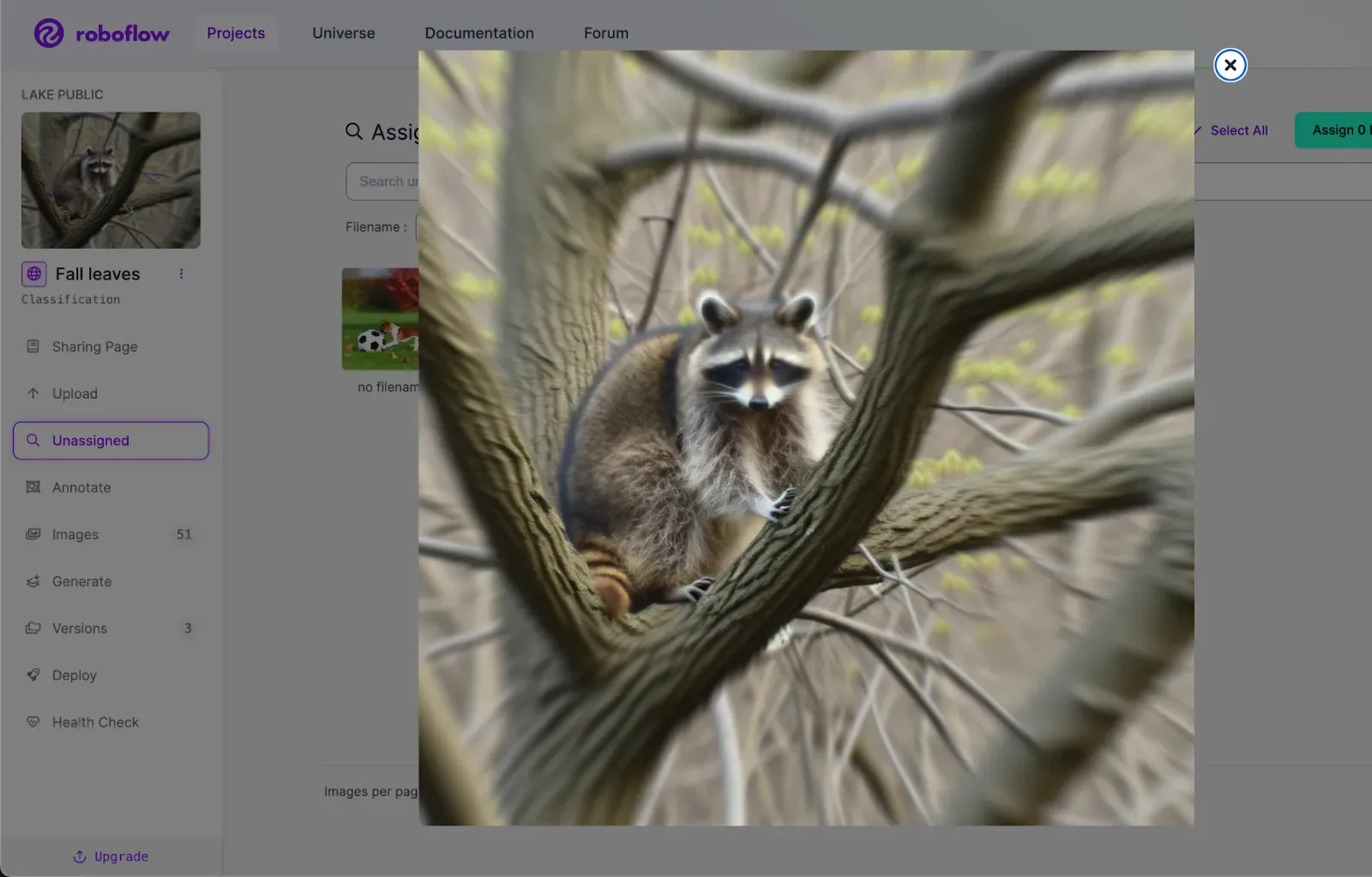
Task: Click the Unassigned search icon
Action: click(x=33, y=441)
